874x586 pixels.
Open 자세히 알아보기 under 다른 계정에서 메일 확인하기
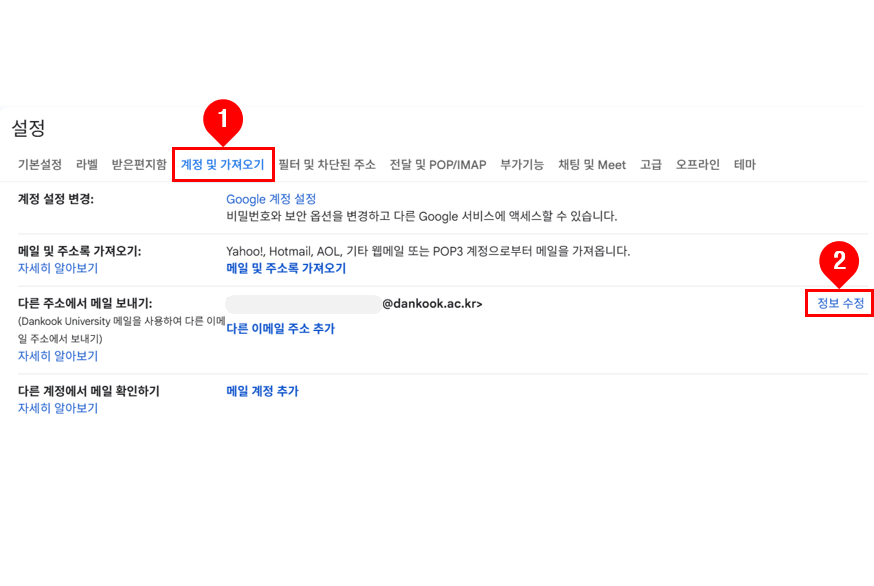(x=58, y=408)
